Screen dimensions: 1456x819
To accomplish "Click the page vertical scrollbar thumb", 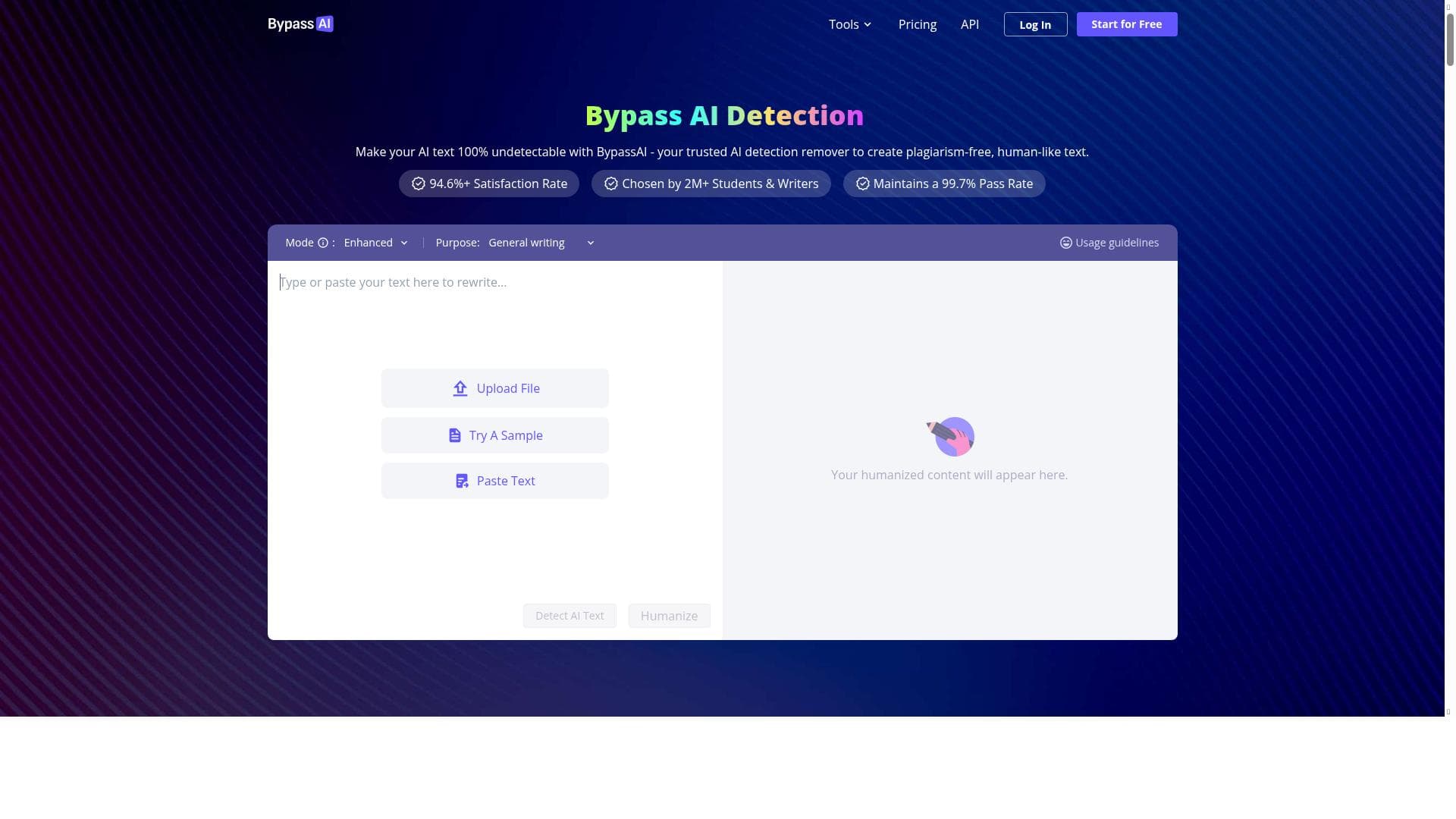I will coord(1449,38).
